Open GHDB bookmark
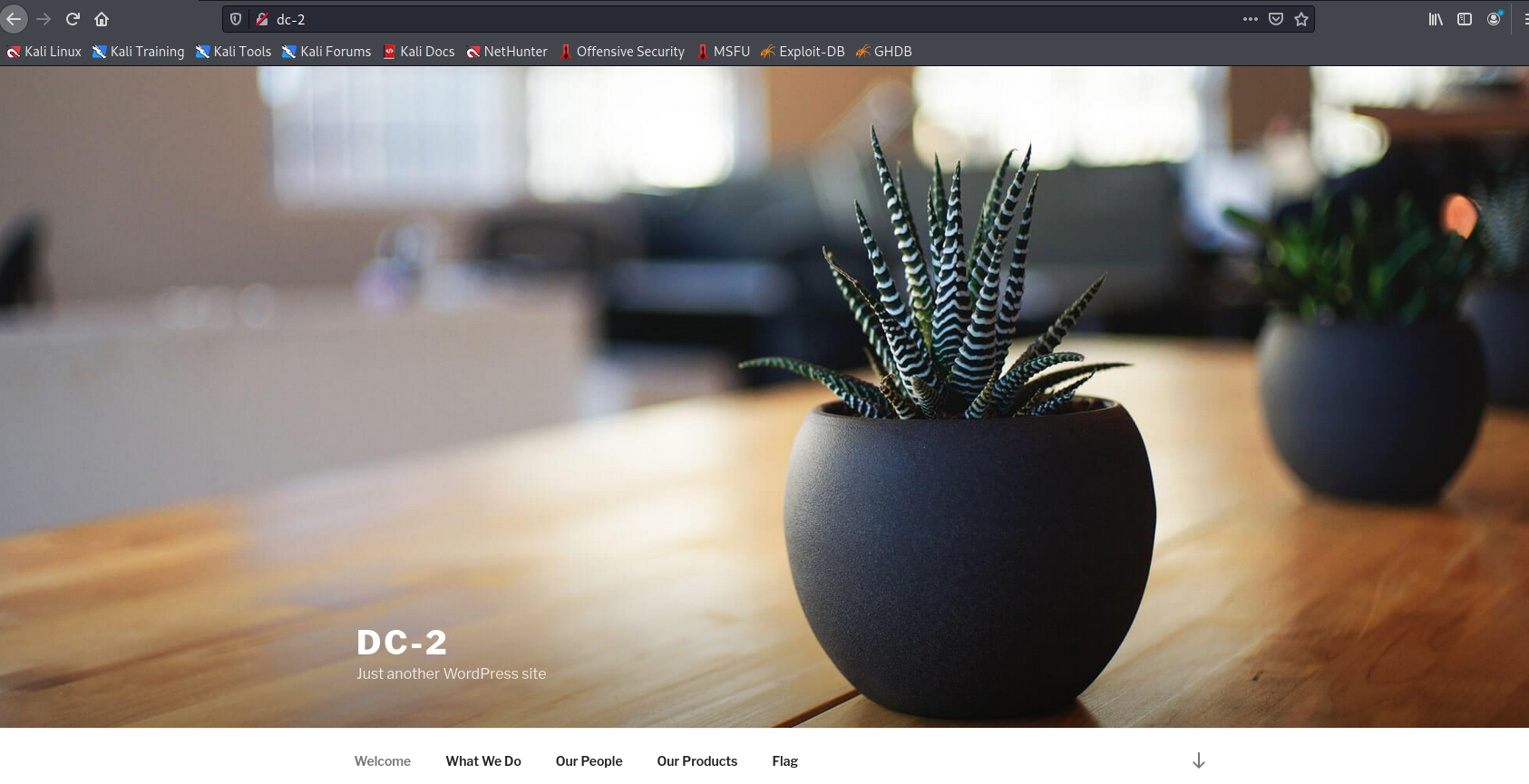 (884, 52)
